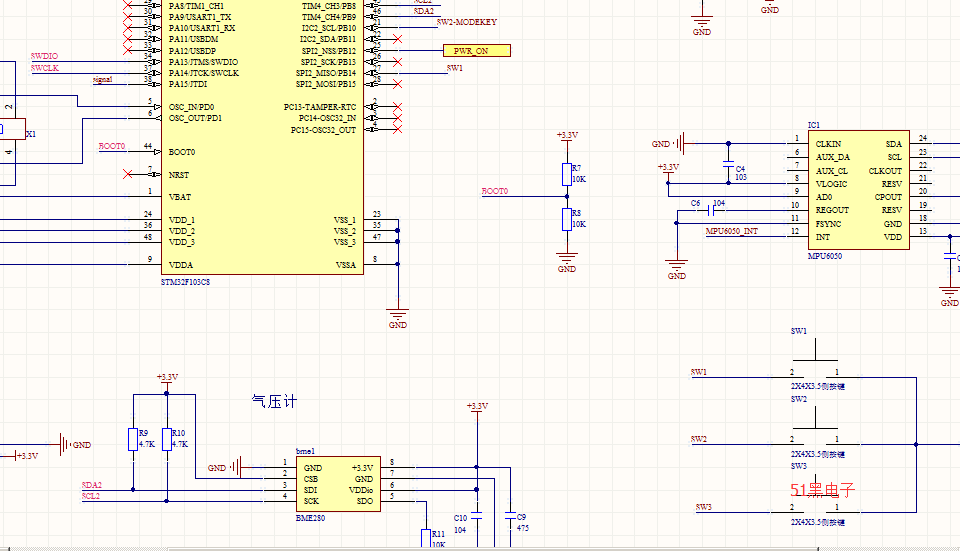960x551 pixels.
Task: Click the SDA2 net label near R9
Action: pos(92,485)
